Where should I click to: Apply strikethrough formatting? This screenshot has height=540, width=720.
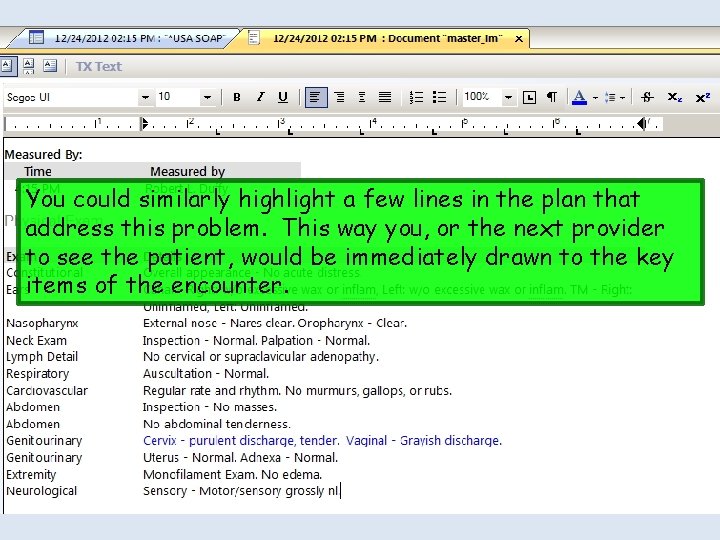coord(647,97)
